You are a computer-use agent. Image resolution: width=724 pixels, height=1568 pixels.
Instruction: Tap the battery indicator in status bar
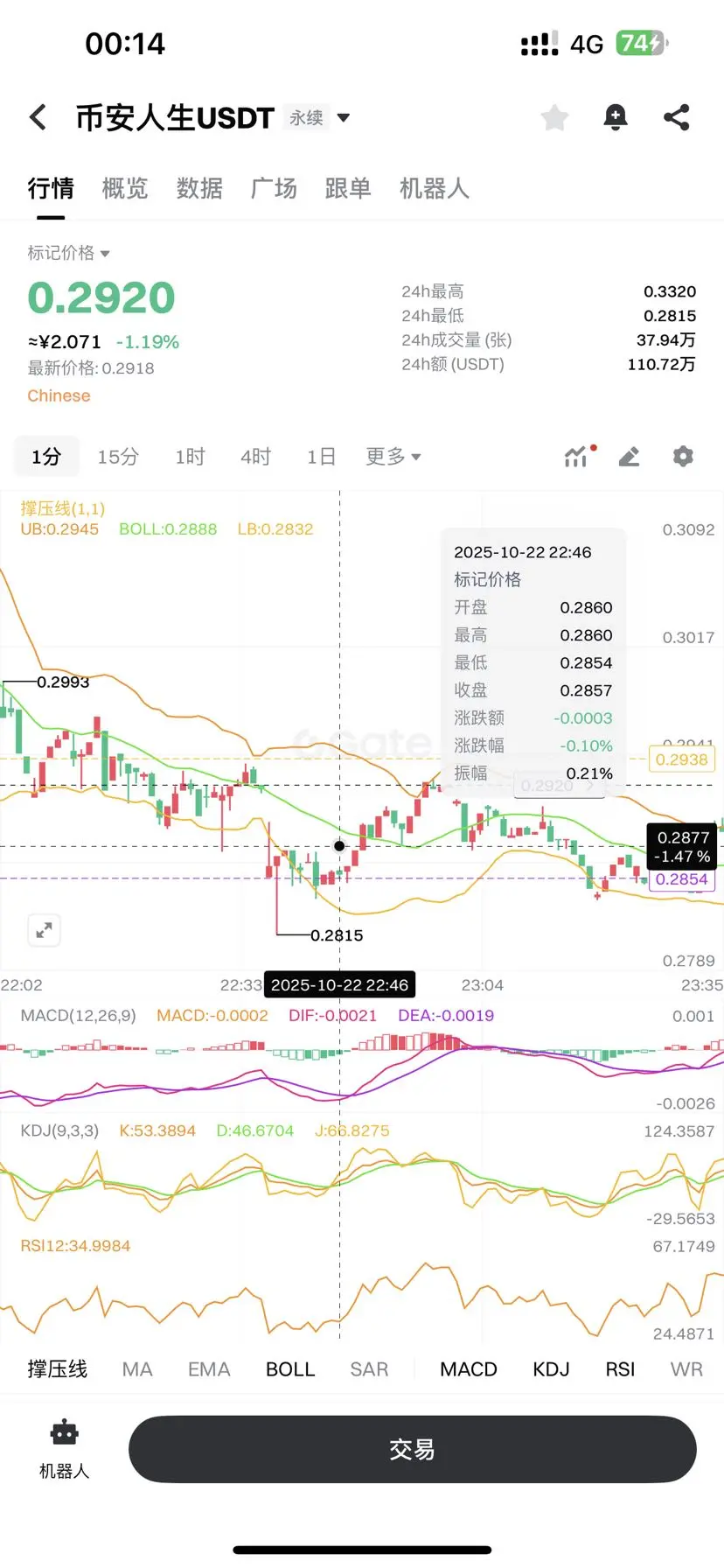point(643,43)
